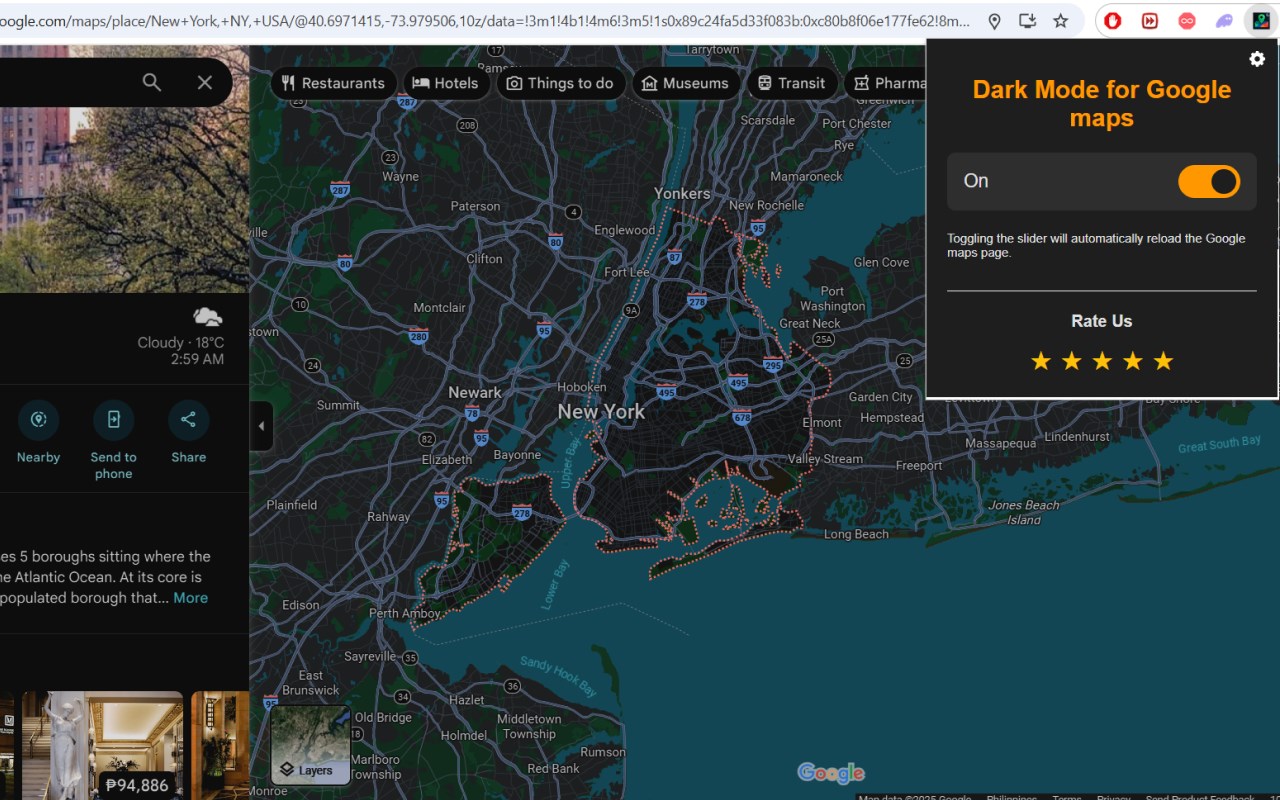
Task: Select the Massapequa map label
Action: pos(1001,444)
